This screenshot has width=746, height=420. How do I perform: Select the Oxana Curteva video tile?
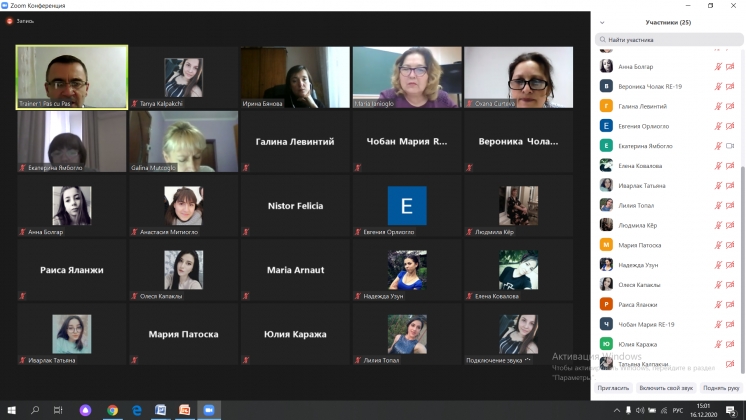pos(519,77)
